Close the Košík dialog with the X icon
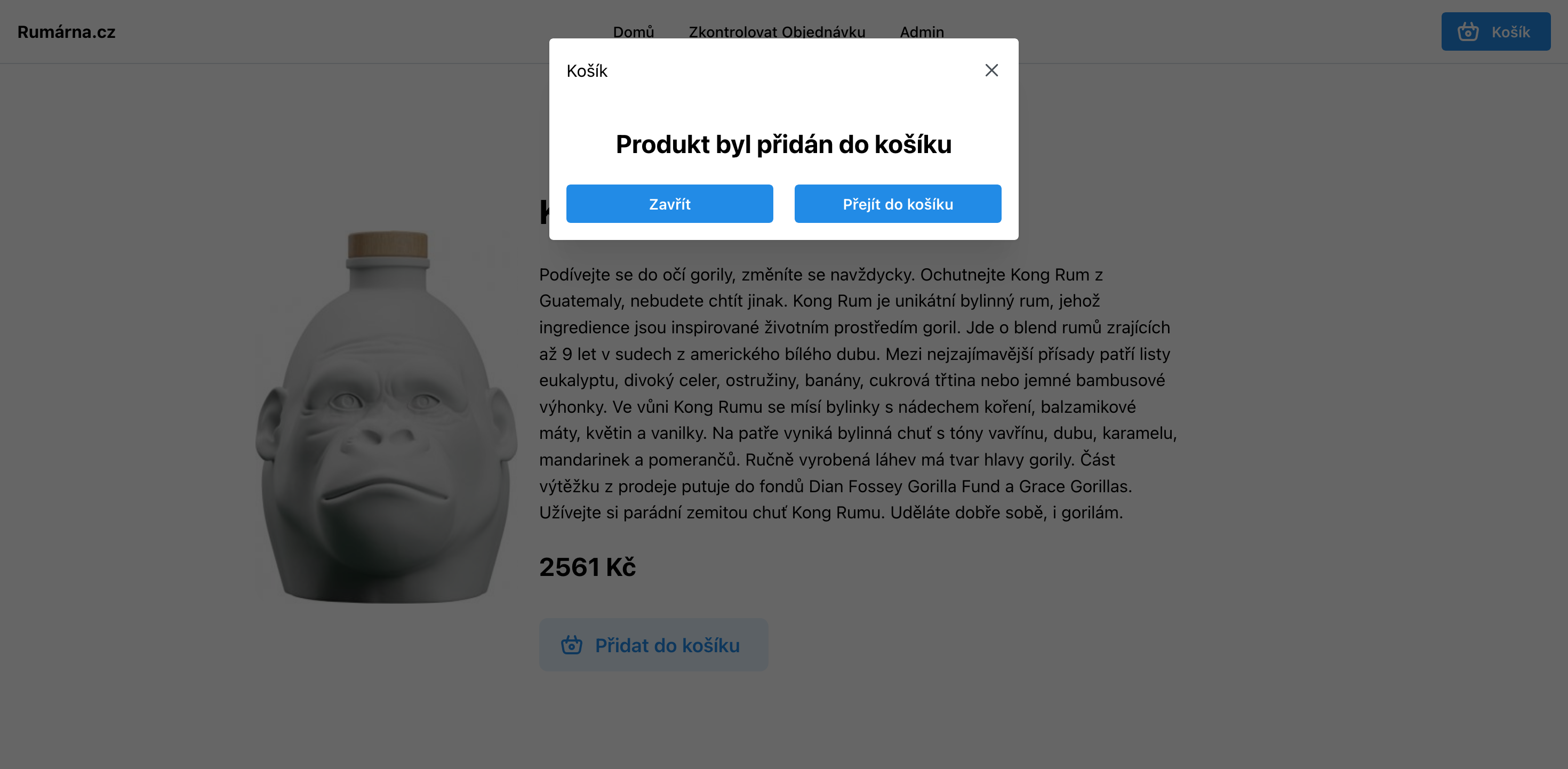 coord(991,70)
